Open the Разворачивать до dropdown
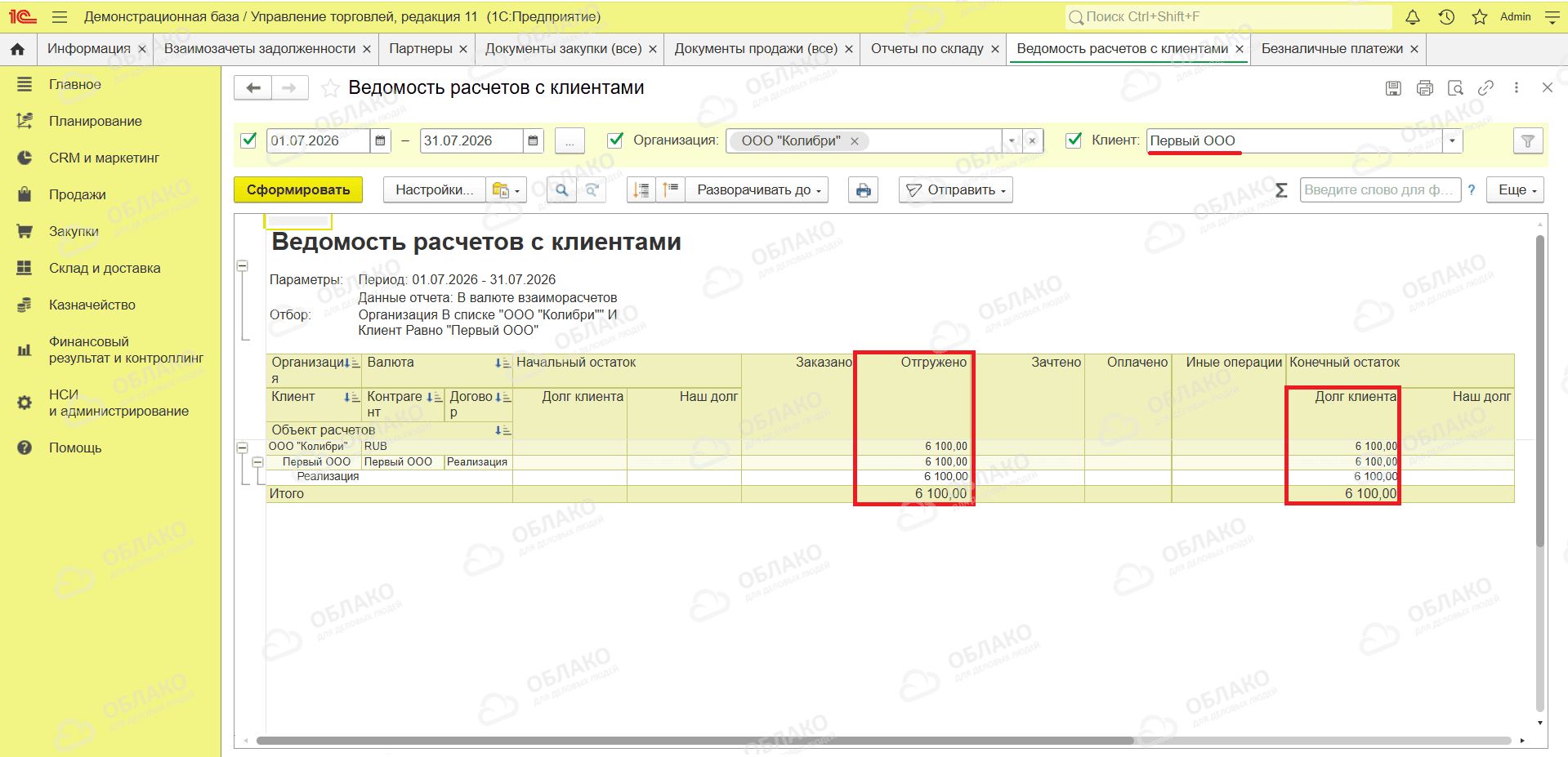Screen dimensions: 1568x757 coord(757,190)
